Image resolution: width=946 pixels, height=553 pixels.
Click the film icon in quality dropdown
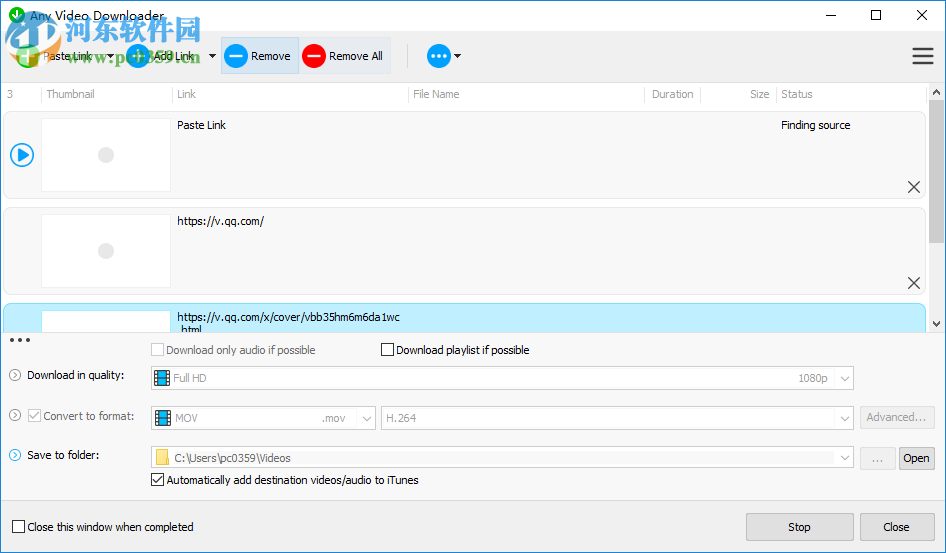tap(162, 378)
